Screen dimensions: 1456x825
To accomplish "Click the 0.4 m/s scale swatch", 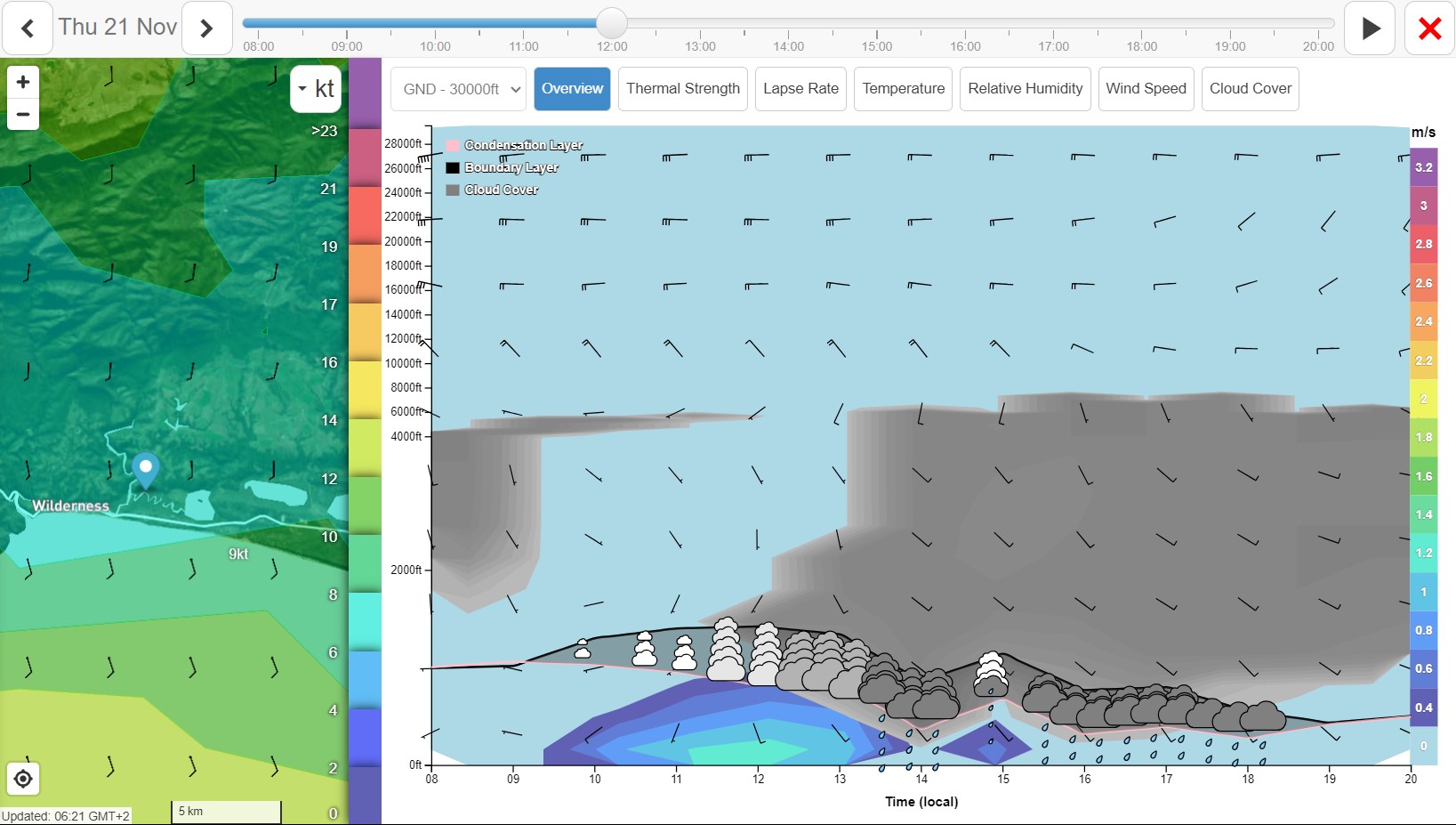I will pyautogui.click(x=1423, y=708).
